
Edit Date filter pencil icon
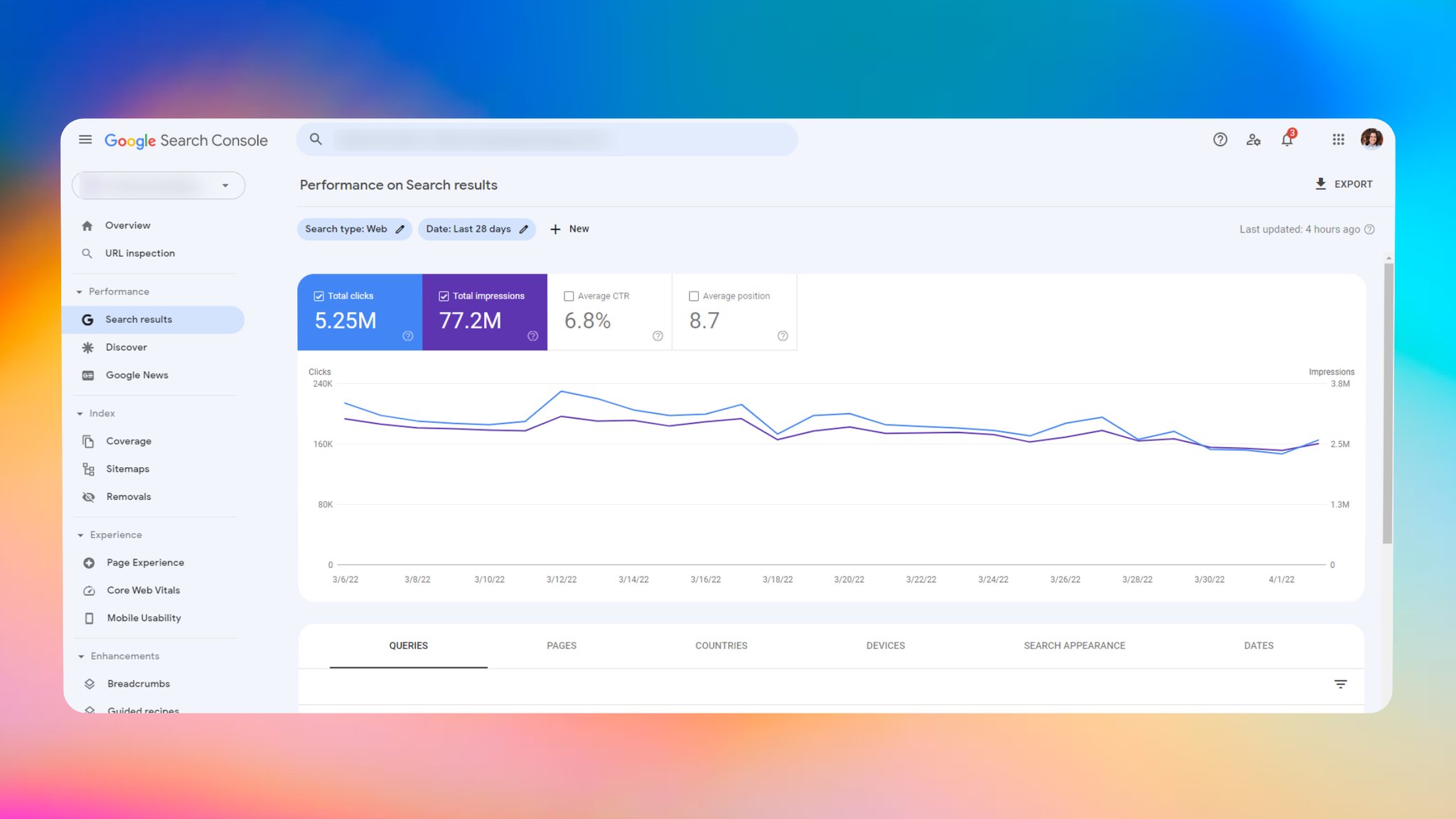pyautogui.click(x=524, y=229)
